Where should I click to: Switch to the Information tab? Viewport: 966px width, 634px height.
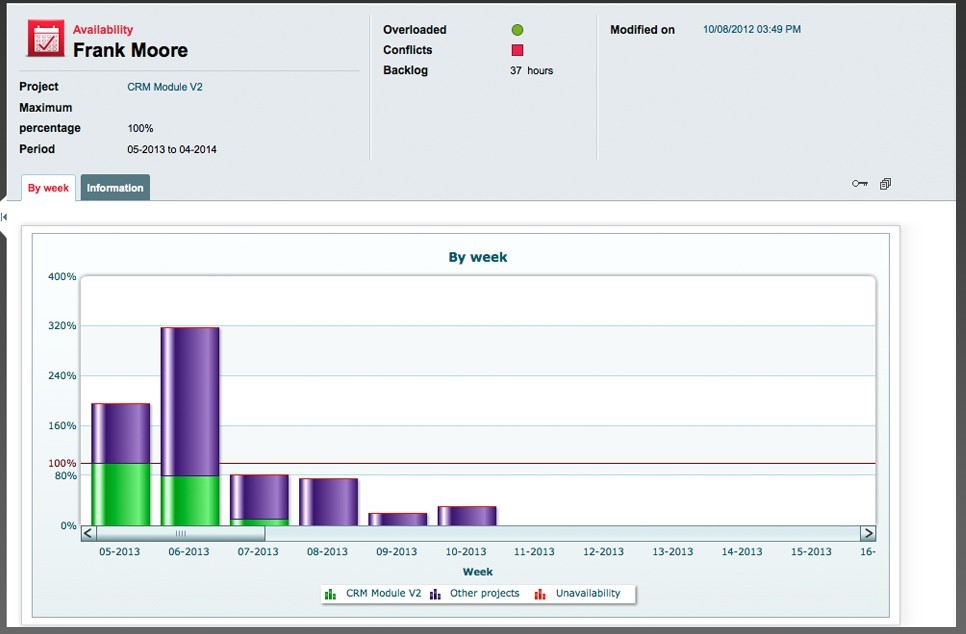click(115, 188)
